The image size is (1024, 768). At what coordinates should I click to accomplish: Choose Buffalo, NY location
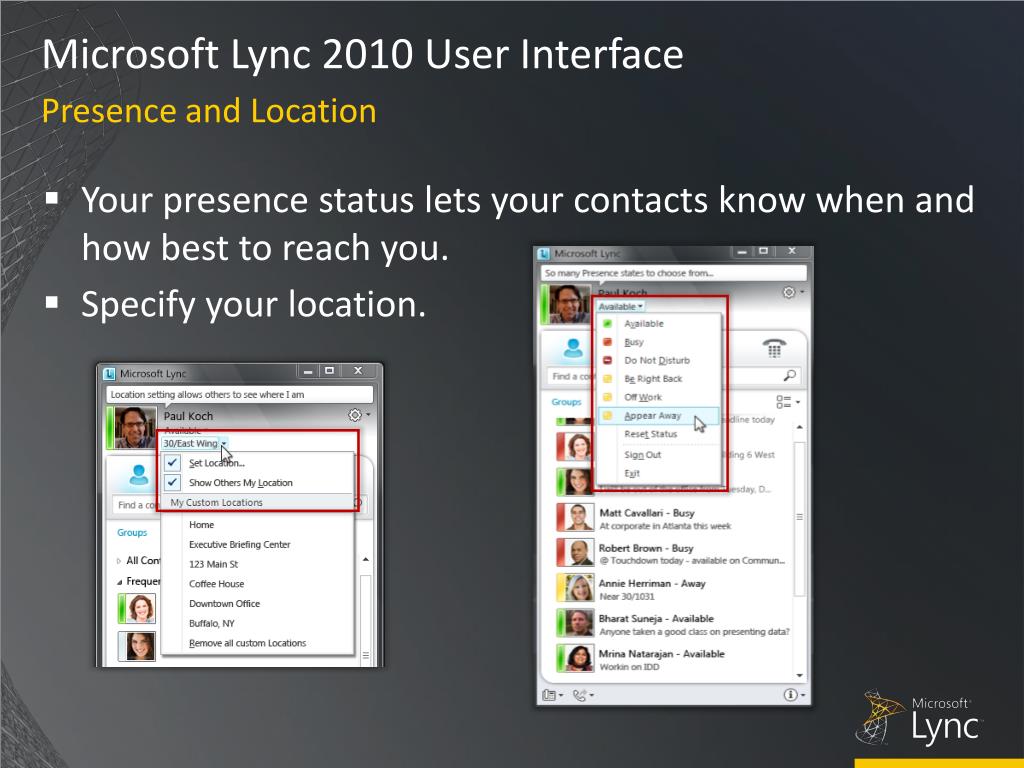257,623
